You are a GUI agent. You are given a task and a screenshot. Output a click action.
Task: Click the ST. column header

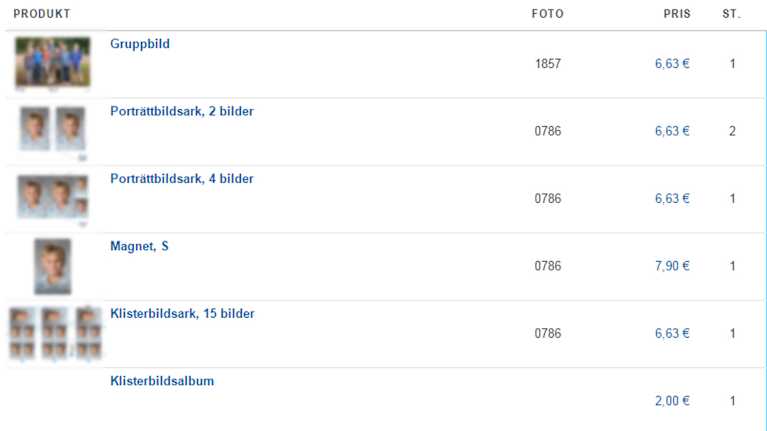(731, 14)
